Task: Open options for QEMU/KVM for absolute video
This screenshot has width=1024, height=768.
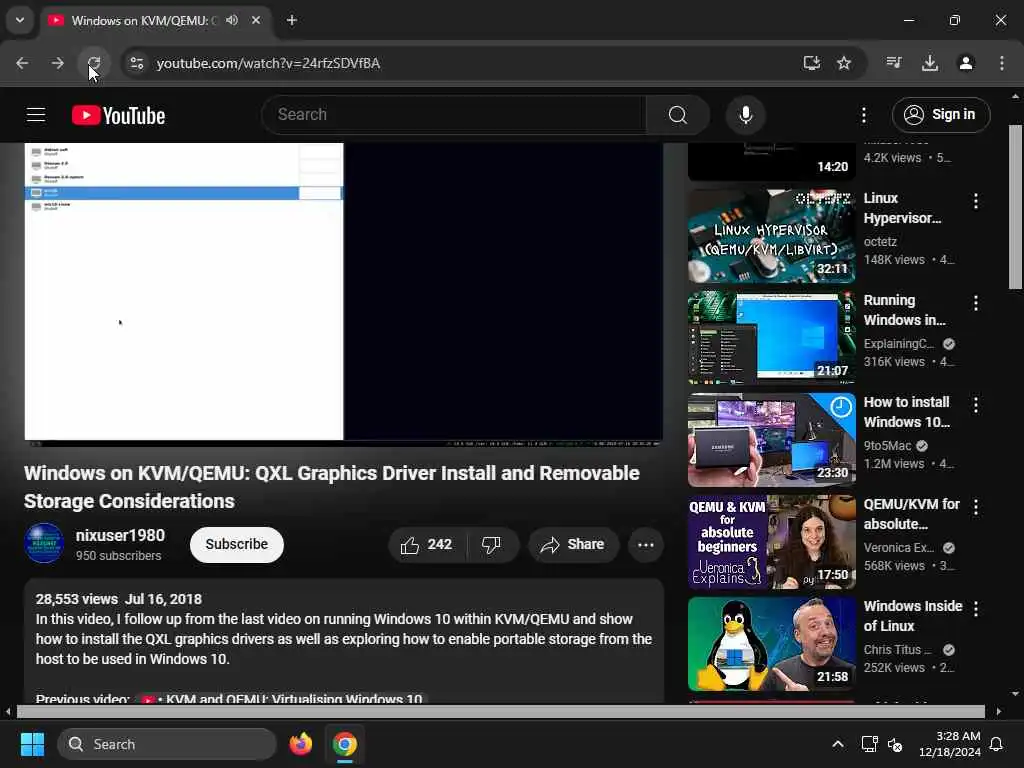Action: click(976, 507)
